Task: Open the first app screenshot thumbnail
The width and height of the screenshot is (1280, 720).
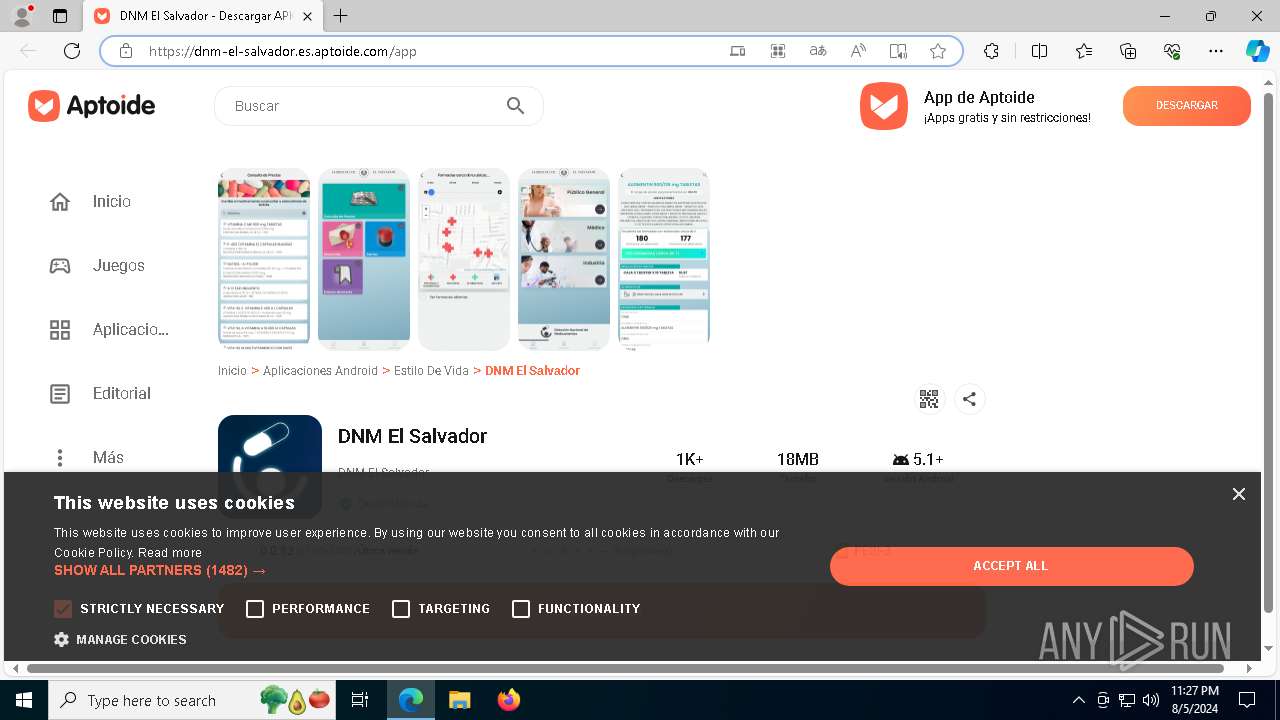Action: pyautogui.click(x=264, y=259)
